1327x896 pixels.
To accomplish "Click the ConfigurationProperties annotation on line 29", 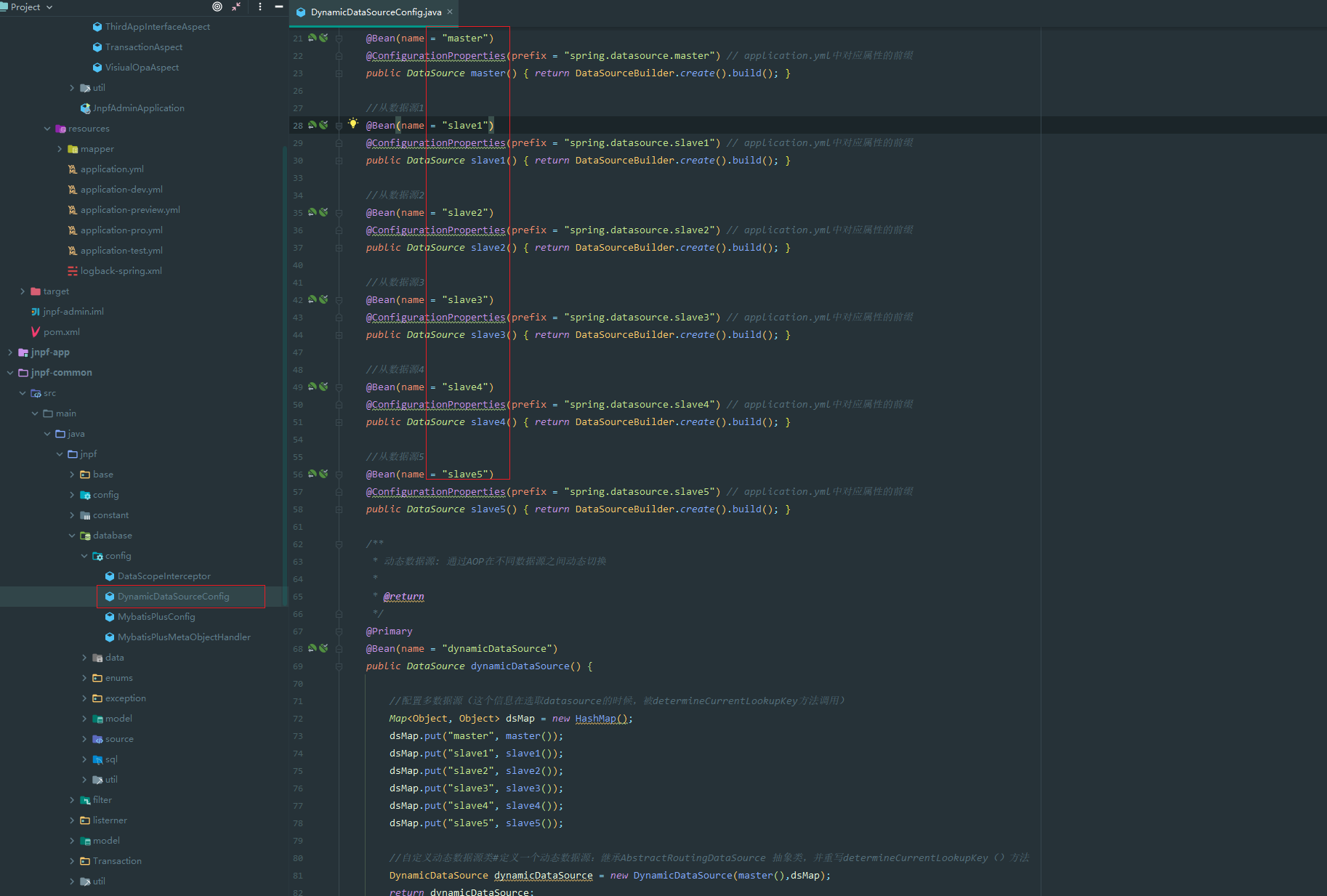I will [436, 143].
